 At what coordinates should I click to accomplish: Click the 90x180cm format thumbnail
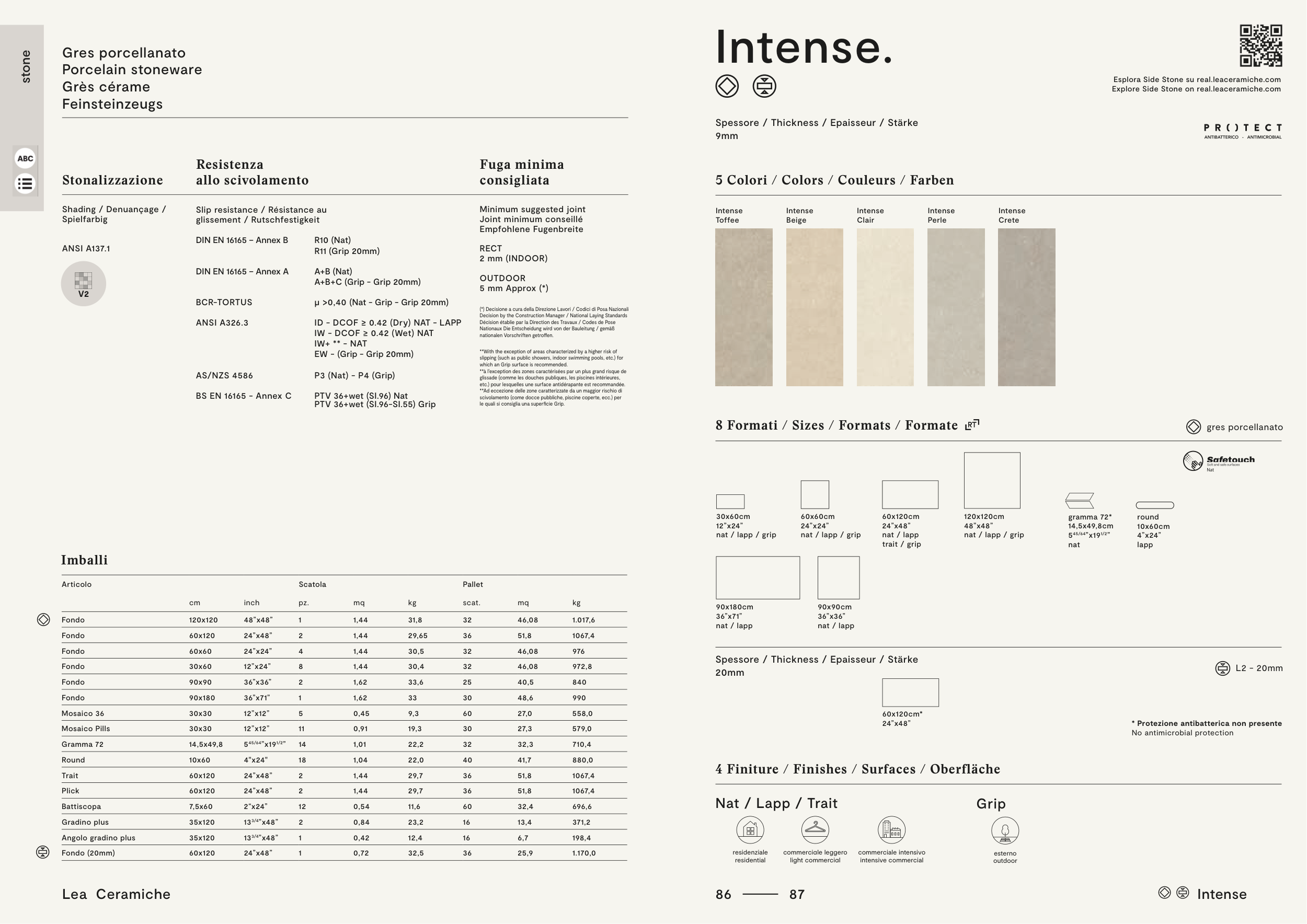[x=757, y=577]
